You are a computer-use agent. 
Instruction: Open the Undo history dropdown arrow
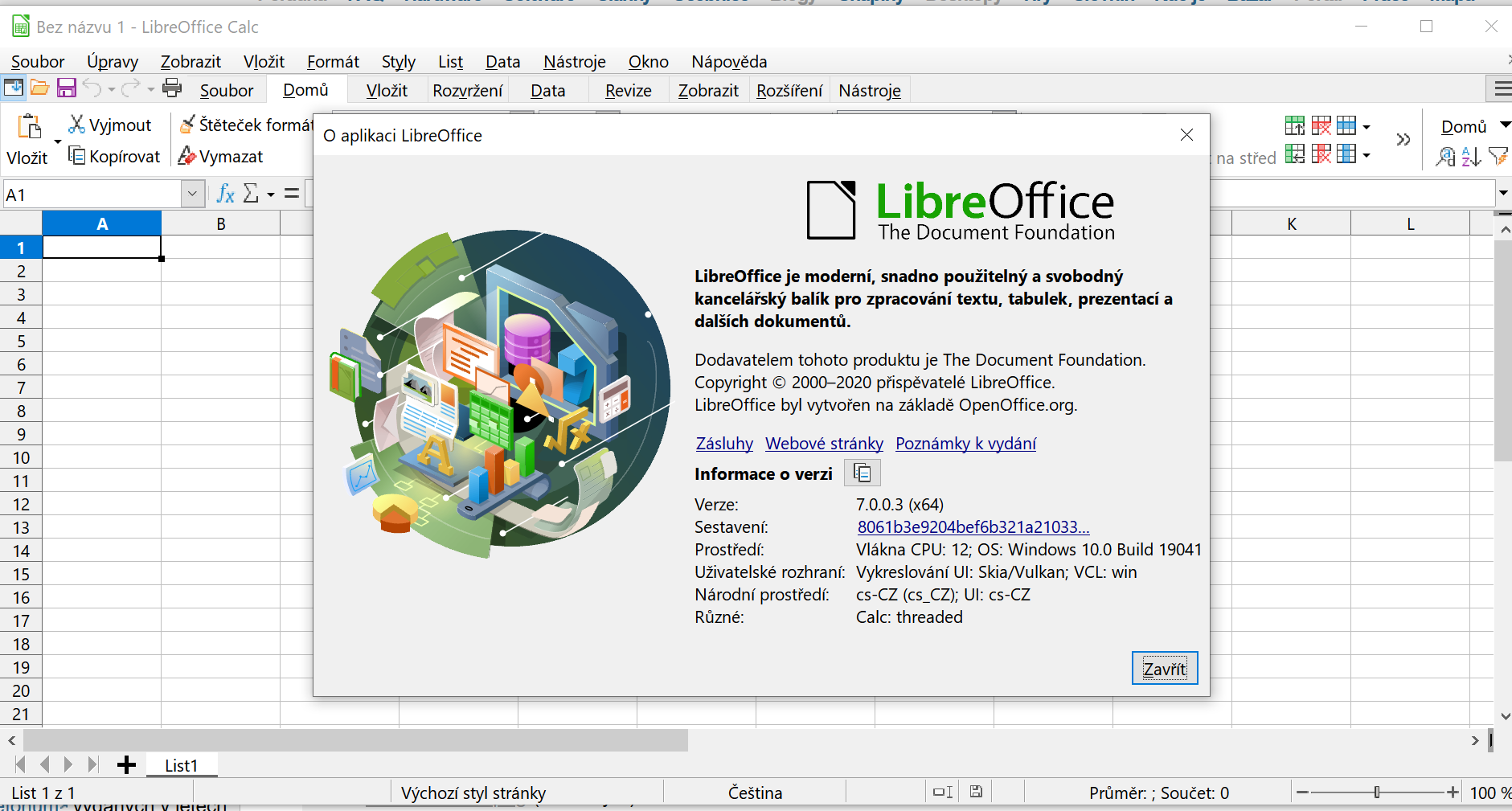pyautogui.click(x=111, y=89)
